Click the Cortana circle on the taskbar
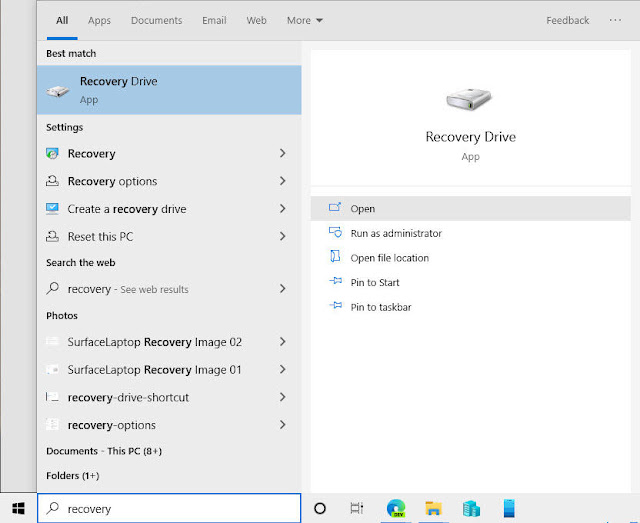640x523 pixels. coord(320,508)
